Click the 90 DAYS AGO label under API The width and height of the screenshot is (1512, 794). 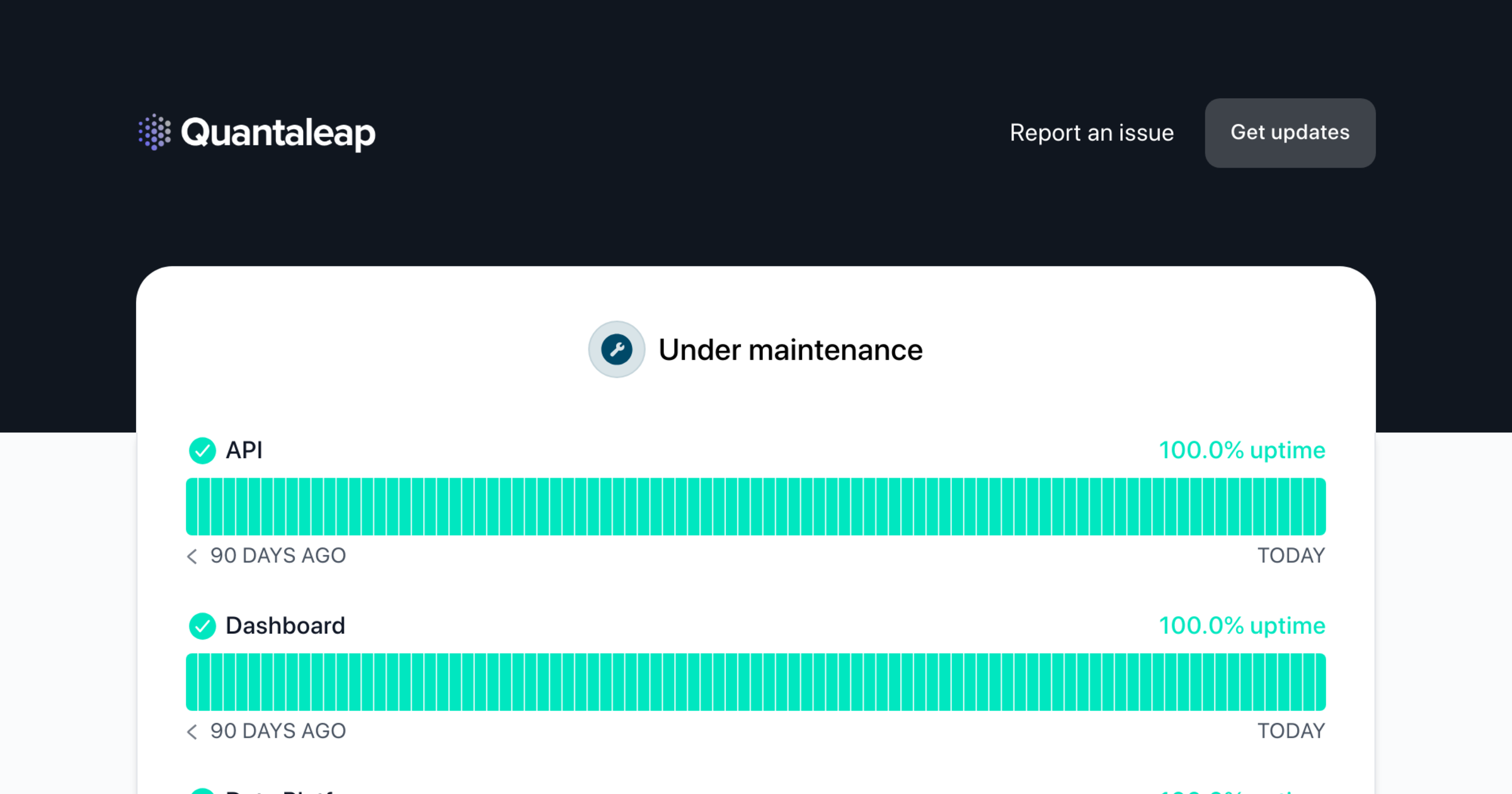point(278,556)
